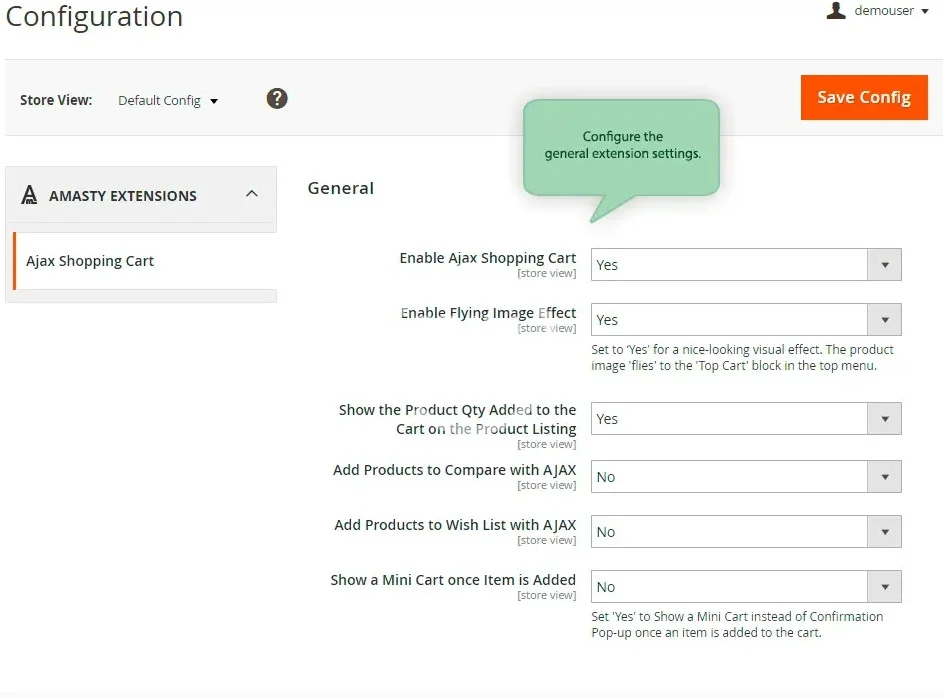The width and height of the screenshot is (943, 698).
Task: Click the Amasty logo icon in sidebar
Action: coord(30,195)
